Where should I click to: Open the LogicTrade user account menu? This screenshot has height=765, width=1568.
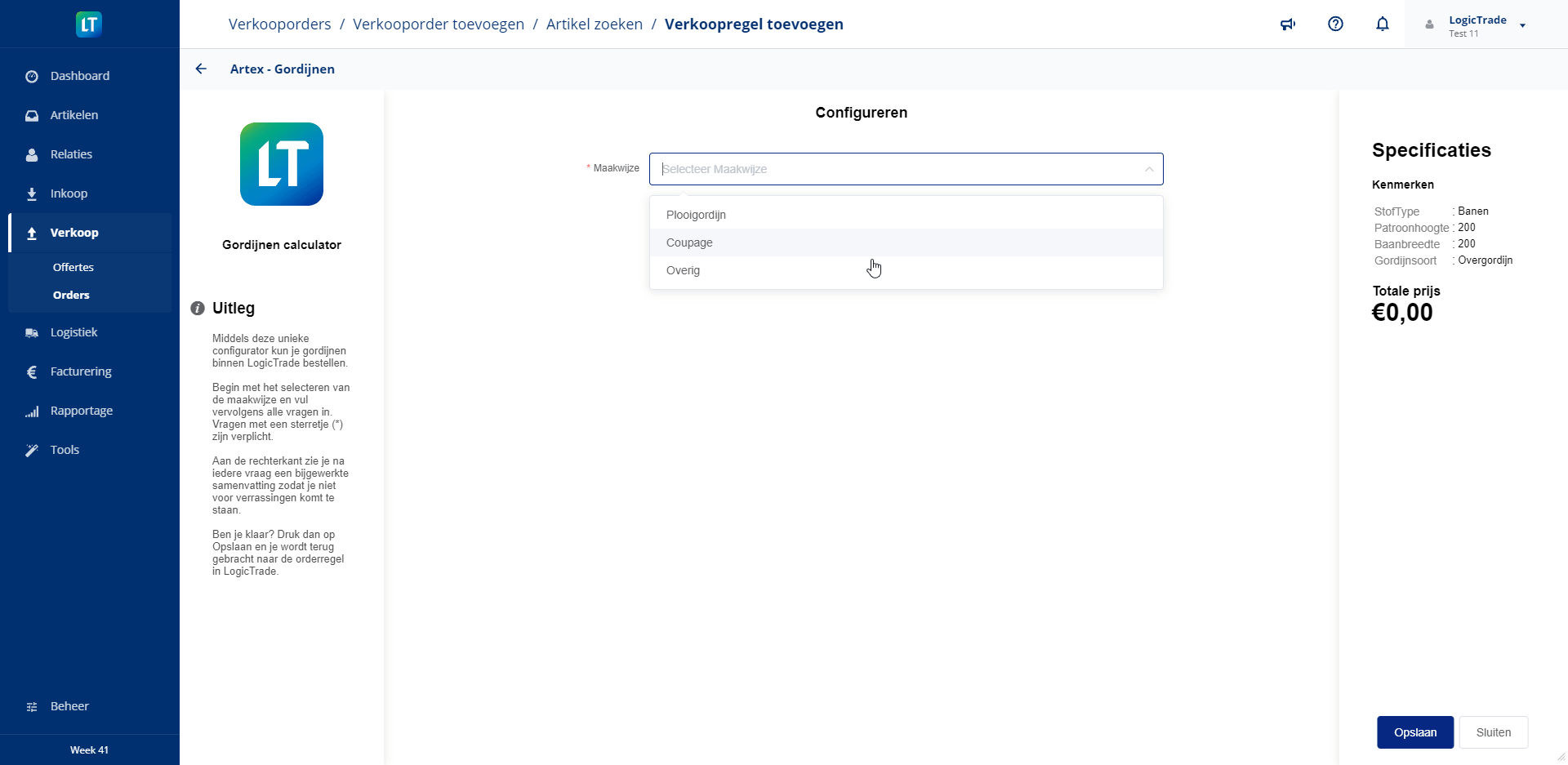(x=1477, y=25)
